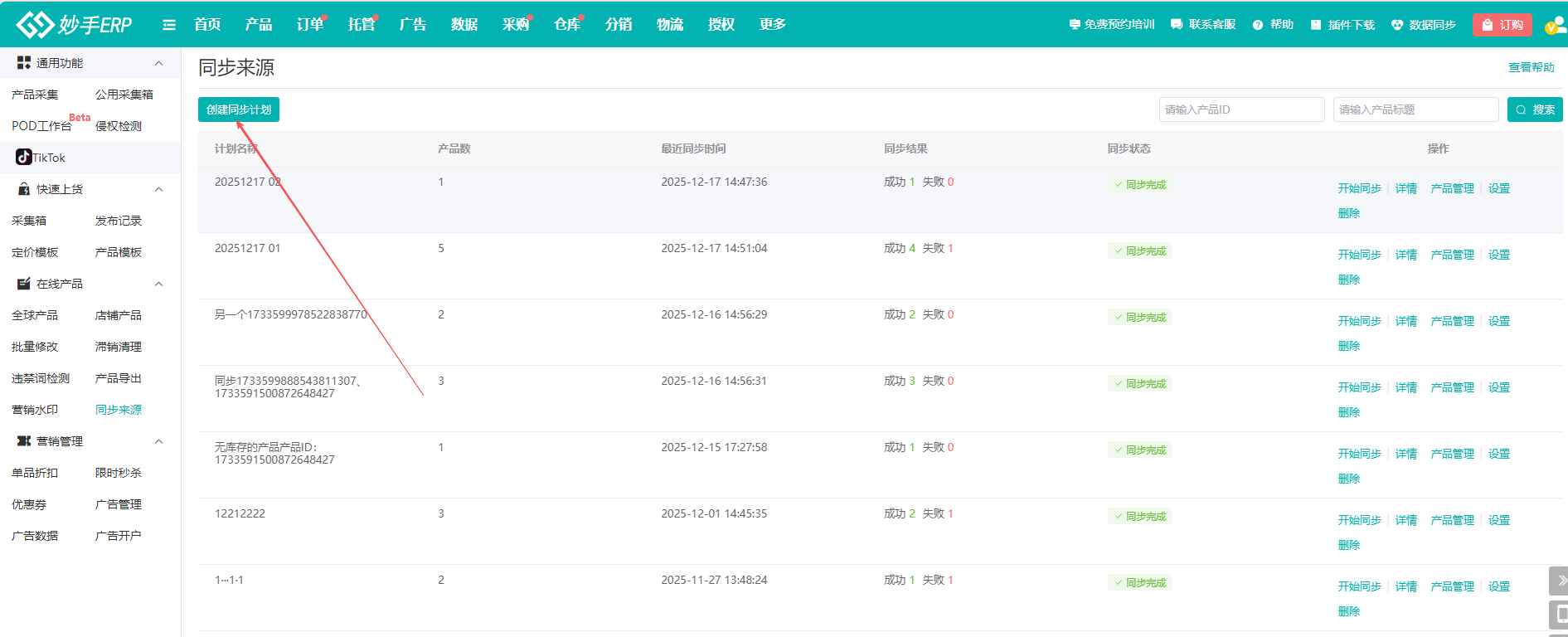Open 帮助 help icon in header
1568x637 pixels.
tap(1258, 25)
